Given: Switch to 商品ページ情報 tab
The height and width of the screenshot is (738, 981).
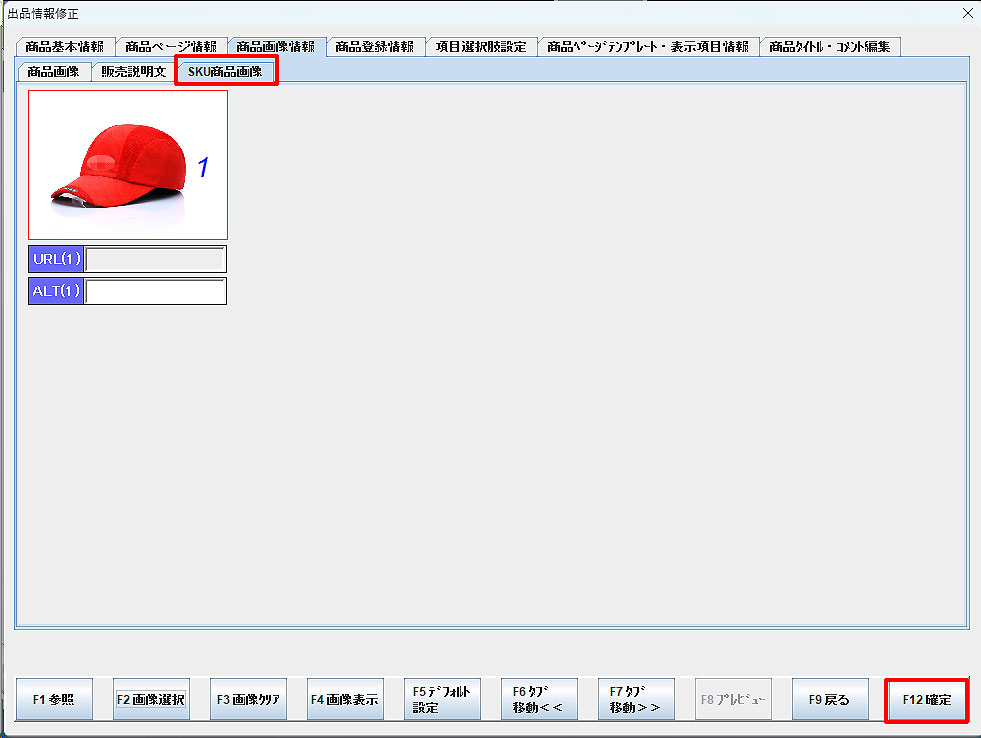Looking at the screenshot, I should pos(171,47).
